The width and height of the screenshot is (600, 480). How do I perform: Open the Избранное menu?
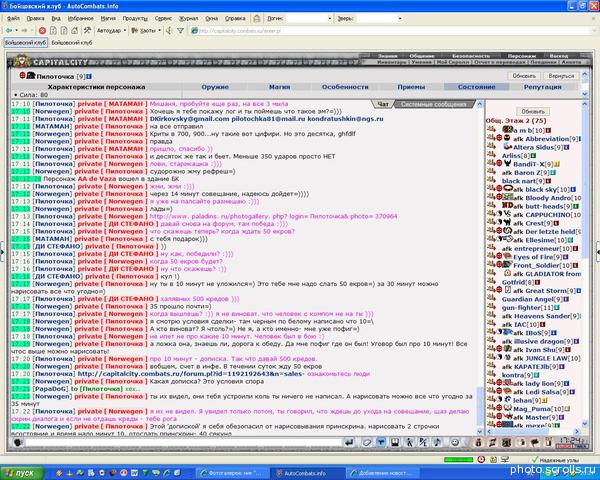(80, 18)
